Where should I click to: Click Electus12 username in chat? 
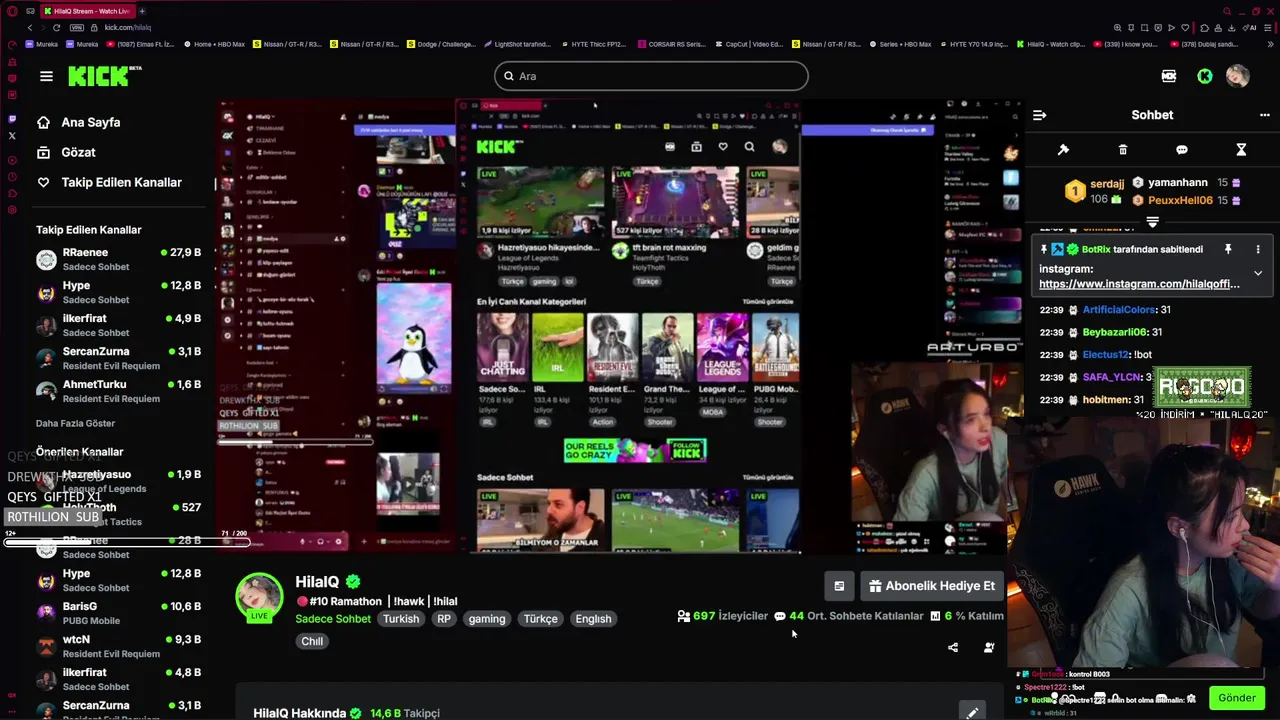1105,354
